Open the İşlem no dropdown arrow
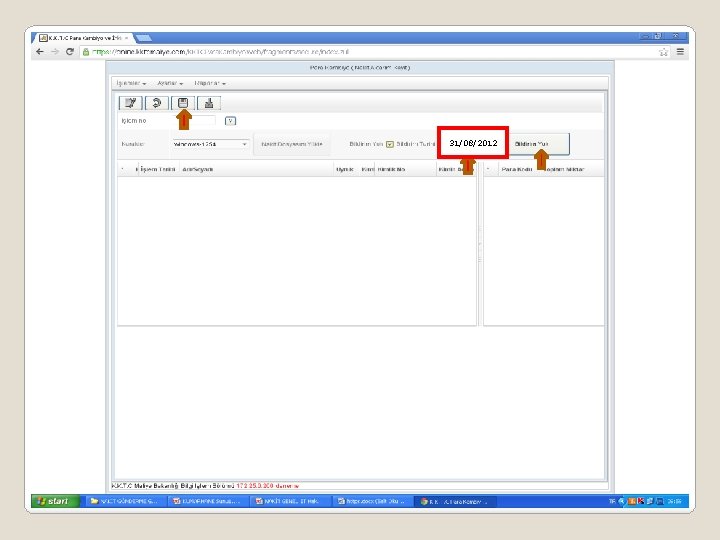This screenshot has width=720, height=540. pyautogui.click(x=231, y=121)
